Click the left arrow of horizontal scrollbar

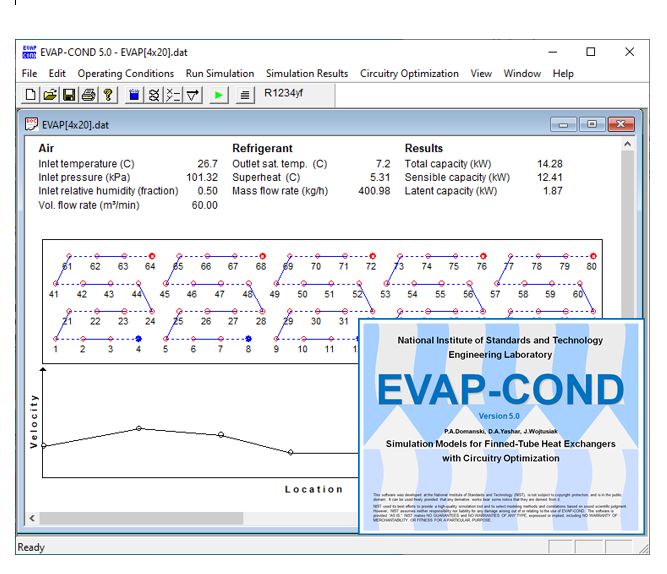tap(31, 518)
